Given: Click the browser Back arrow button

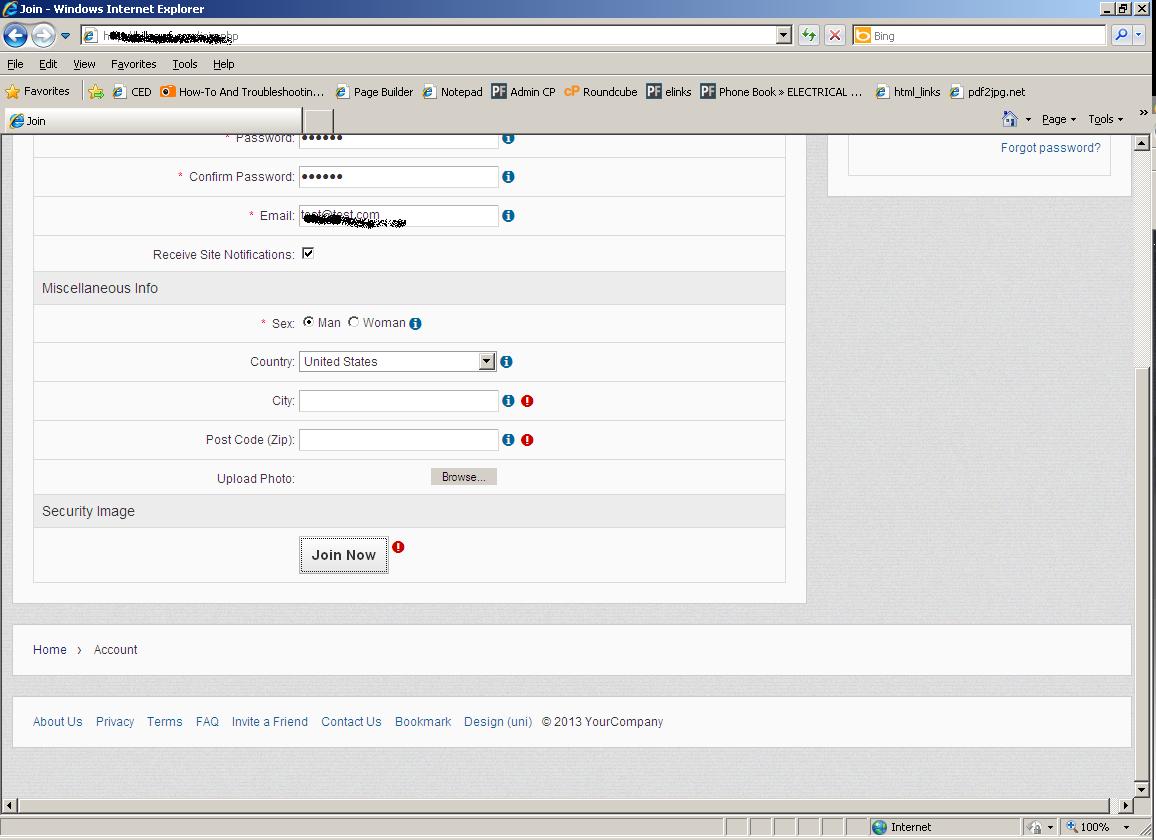Looking at the screenshot, I should tap(15, 36).
